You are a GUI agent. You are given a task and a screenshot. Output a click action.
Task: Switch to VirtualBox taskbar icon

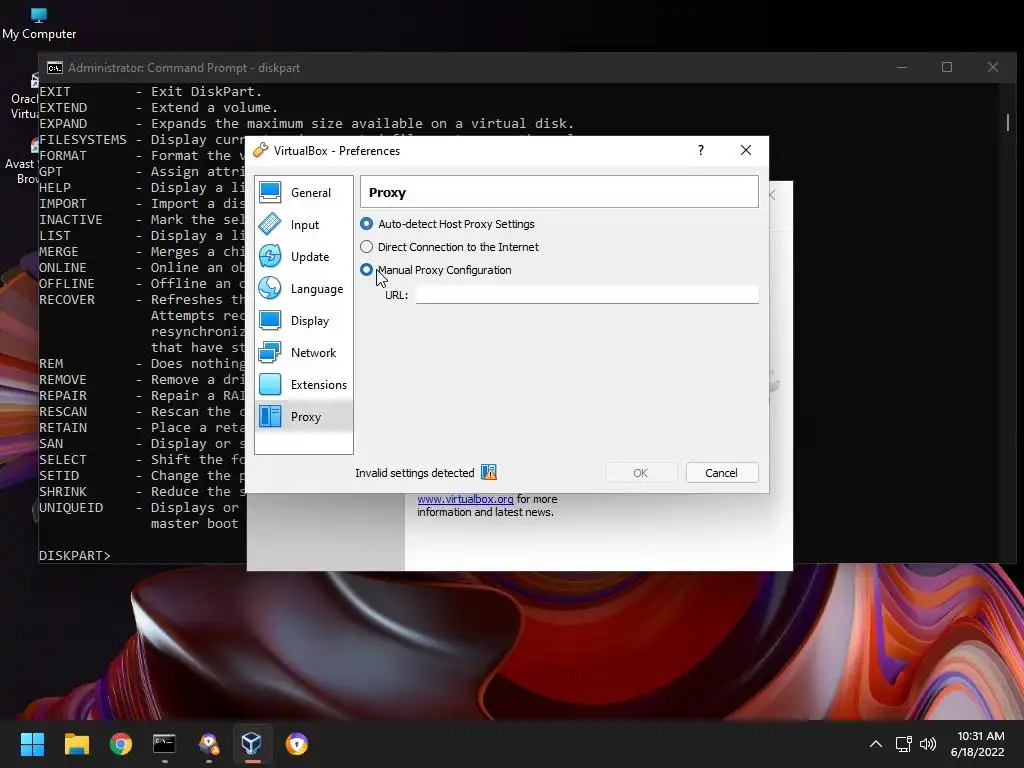252,744
